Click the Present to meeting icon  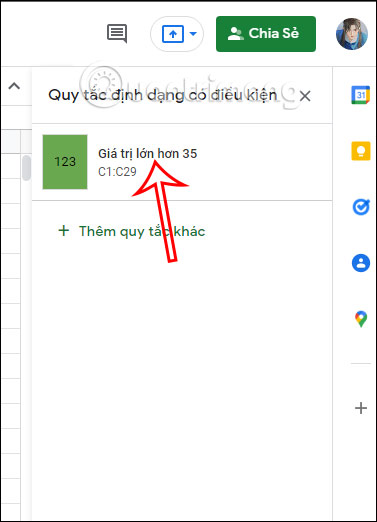[173, 34]
